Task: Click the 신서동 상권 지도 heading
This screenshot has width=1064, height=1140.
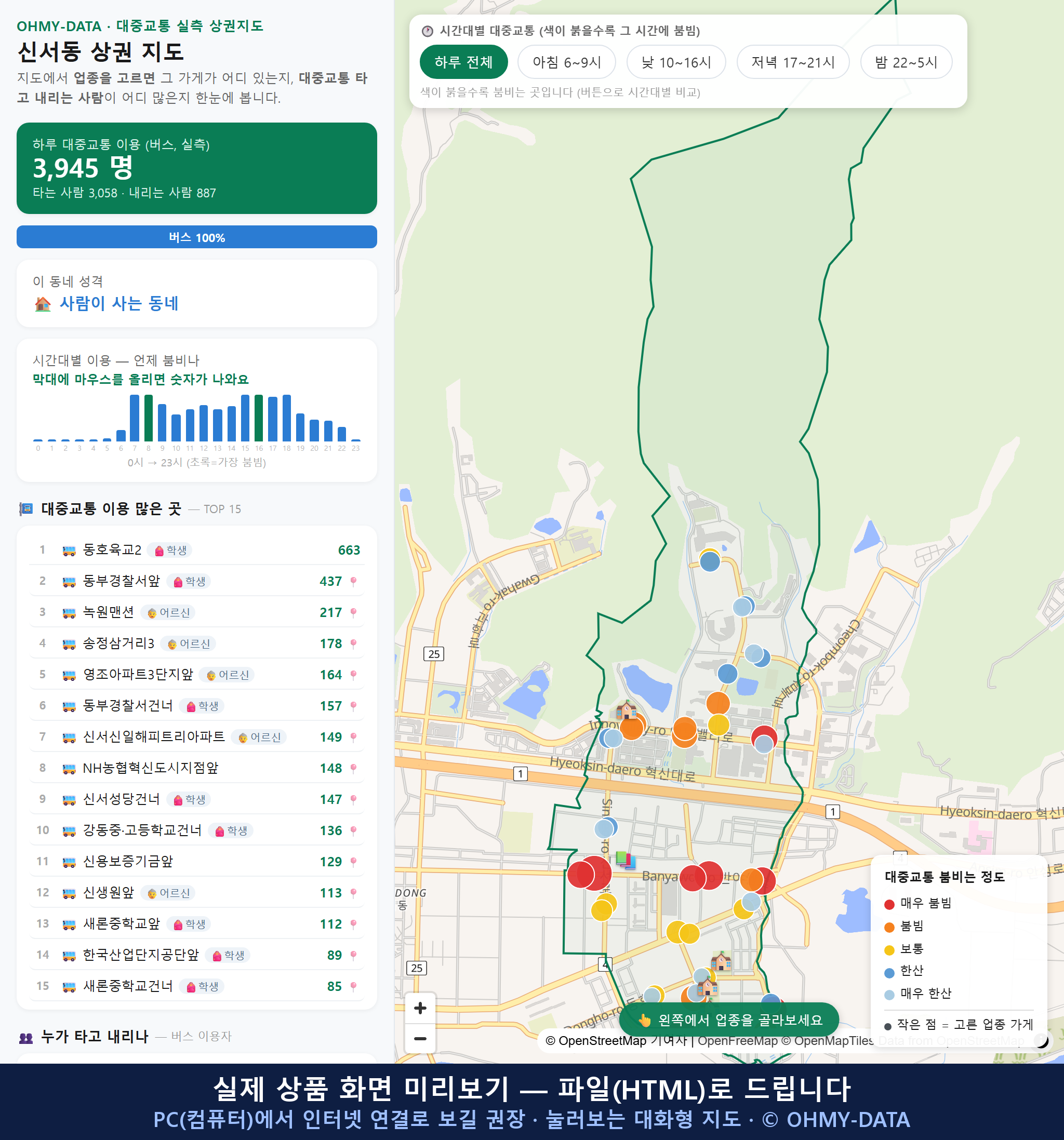Action: [100, 52]
